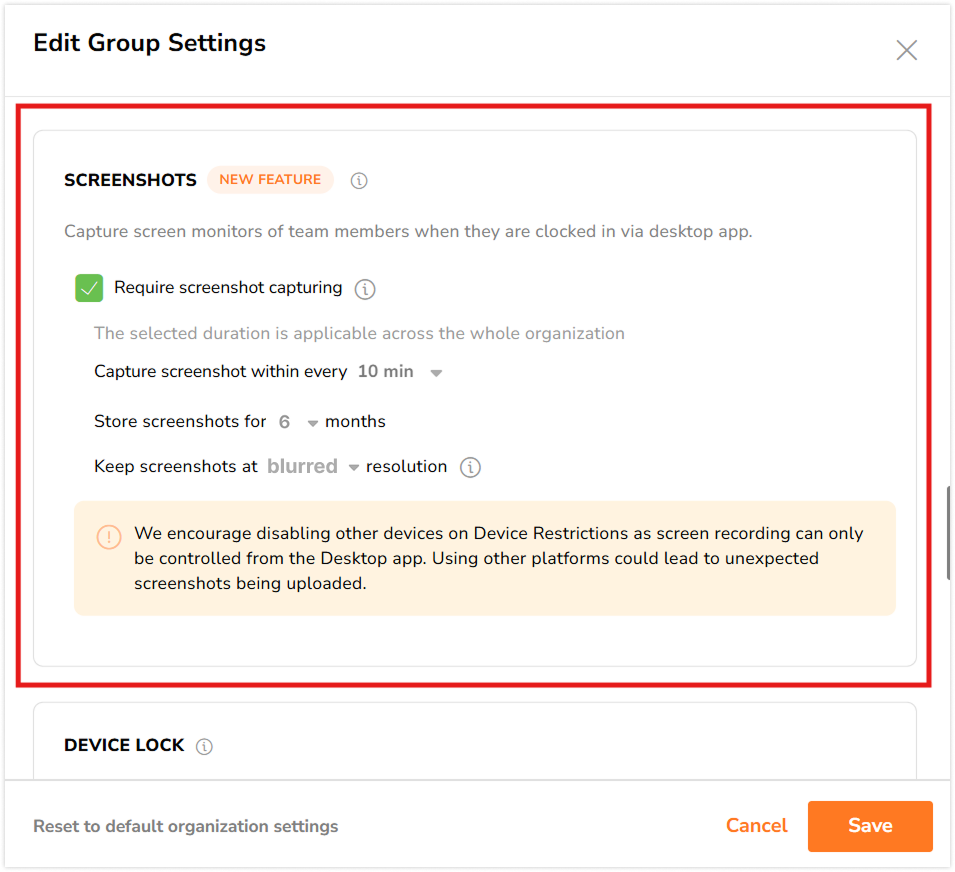Show info for DEVICE LOCK section
The width and height of the screenshot is (955, 872).
tap(205, 746)
